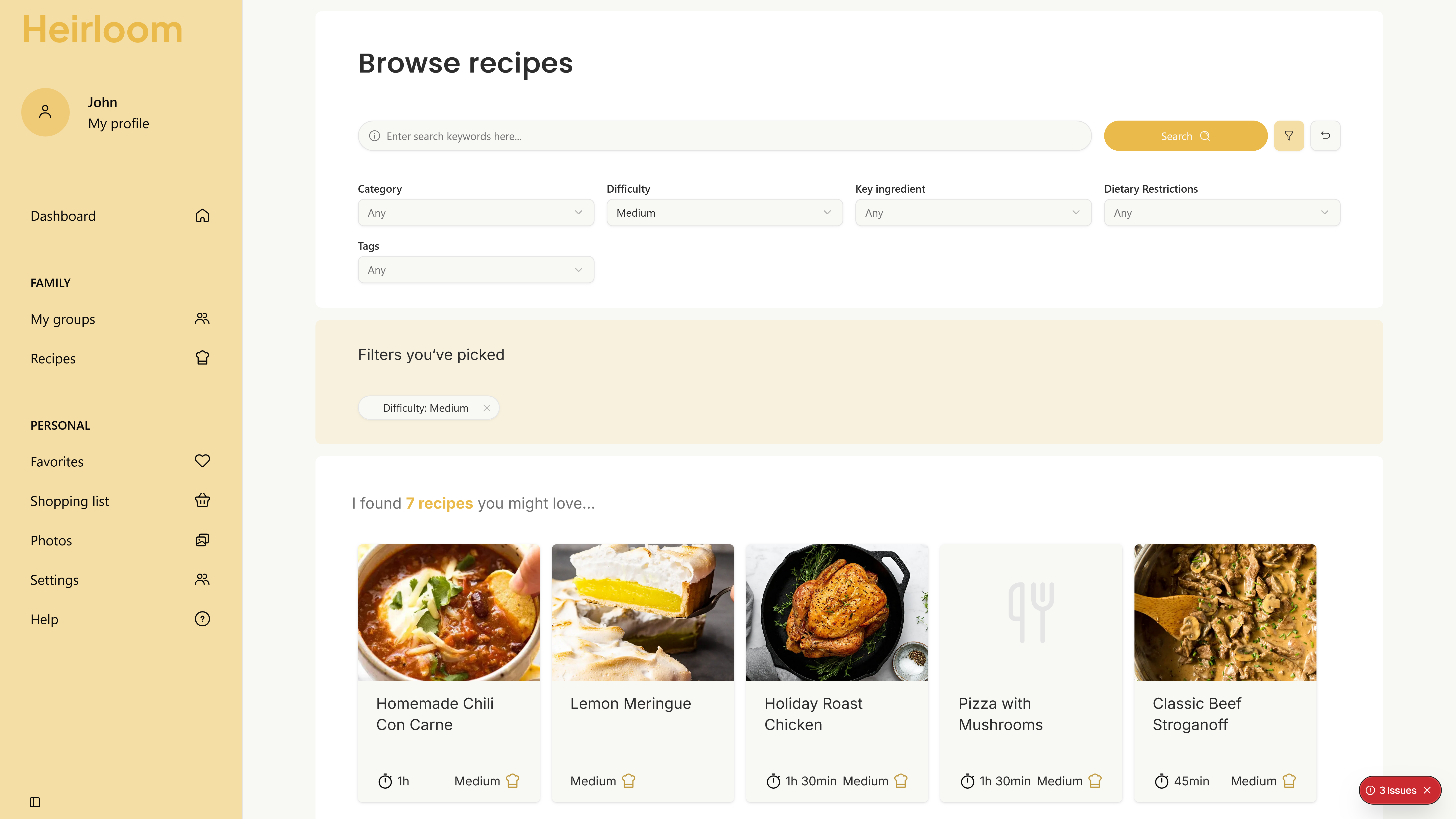The width and height of the screenshot is (1456, 819).
Task: Select My groups in the sidebar
Action: pos(62,319)
